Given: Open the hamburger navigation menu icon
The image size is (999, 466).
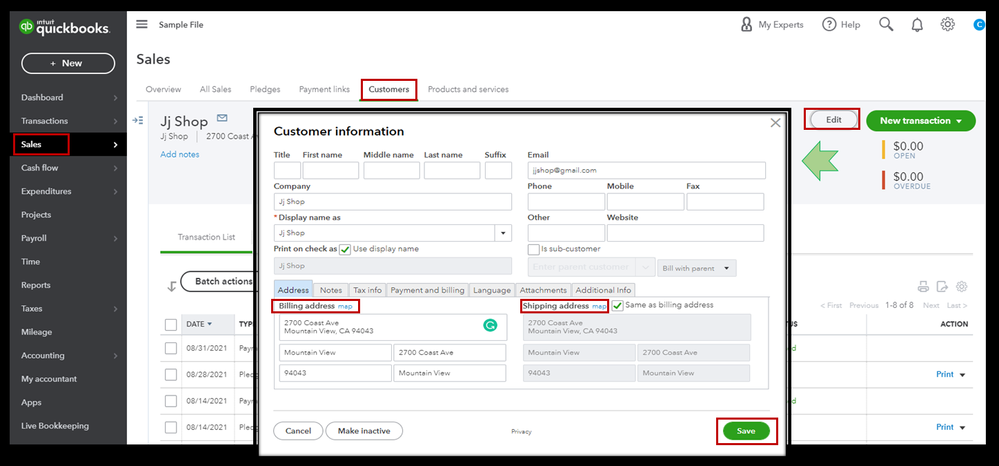Looking at the screenshot, I should pos(142,24).
